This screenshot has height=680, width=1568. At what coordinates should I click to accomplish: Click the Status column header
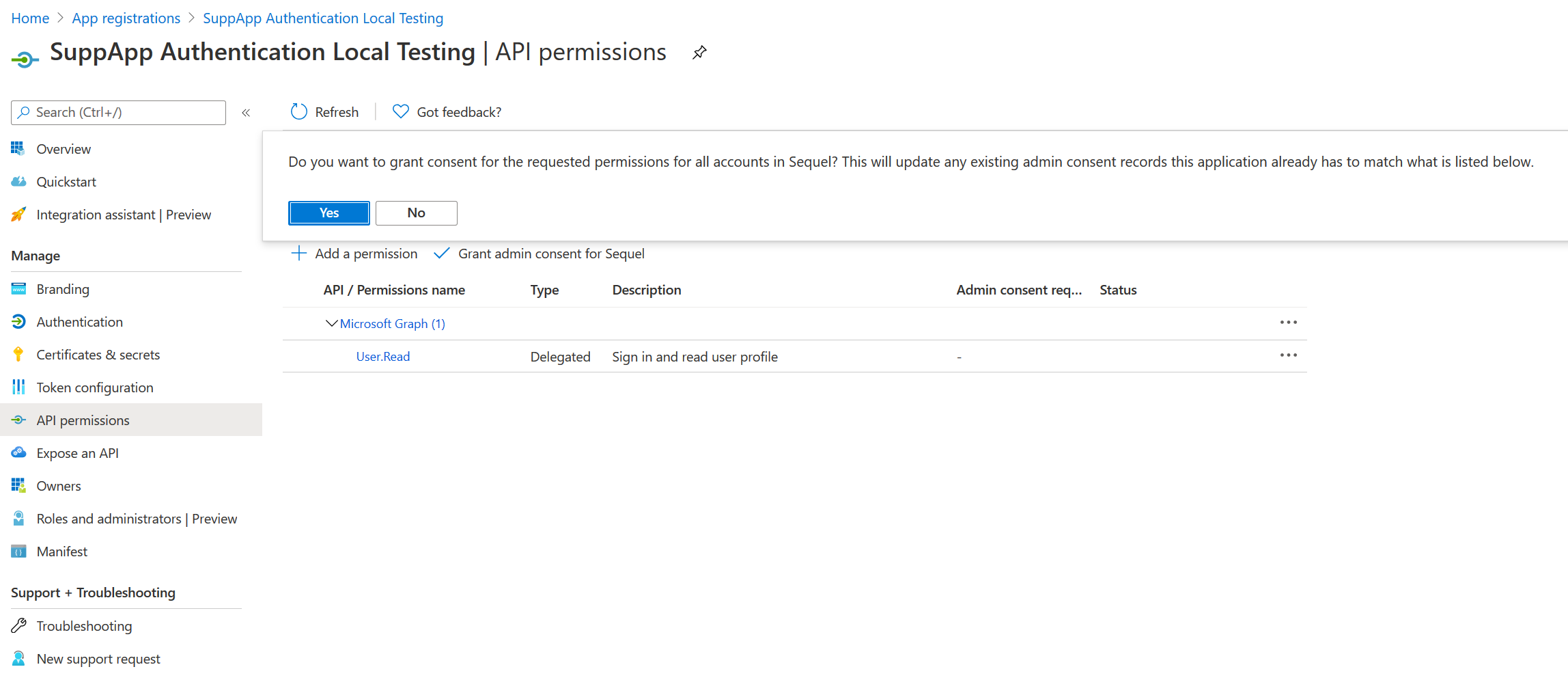(1118, 290)
